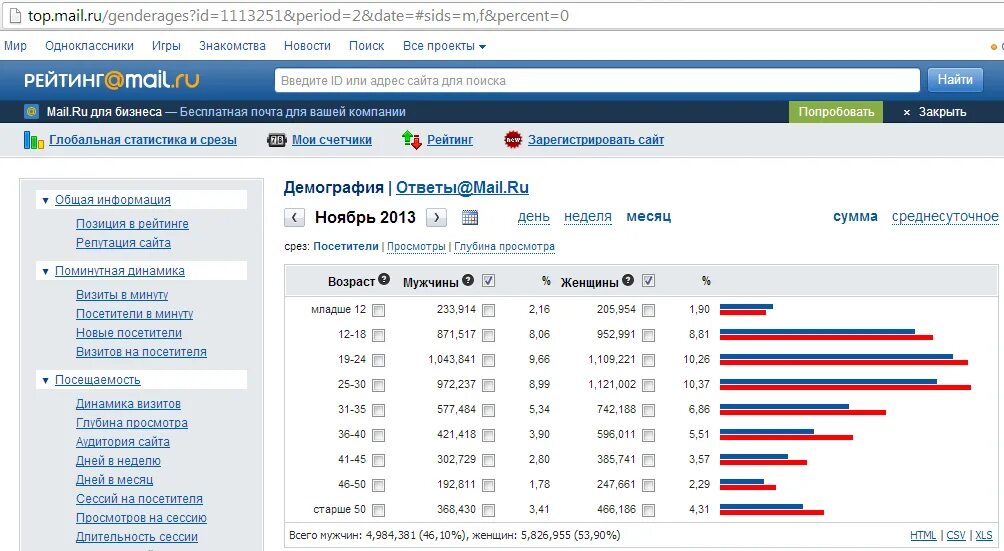
Task: Click the Найти search button
Action: click(955, 80)
